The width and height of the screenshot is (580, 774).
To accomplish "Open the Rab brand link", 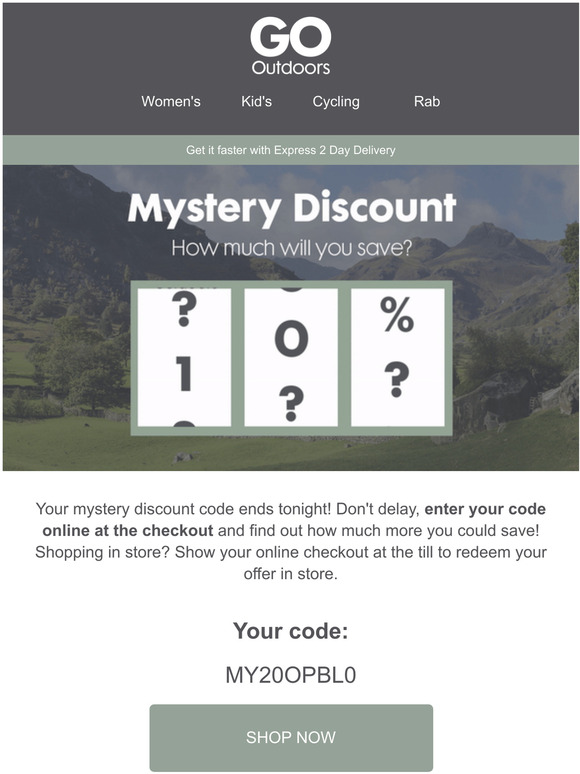I will tap(426, 101).
